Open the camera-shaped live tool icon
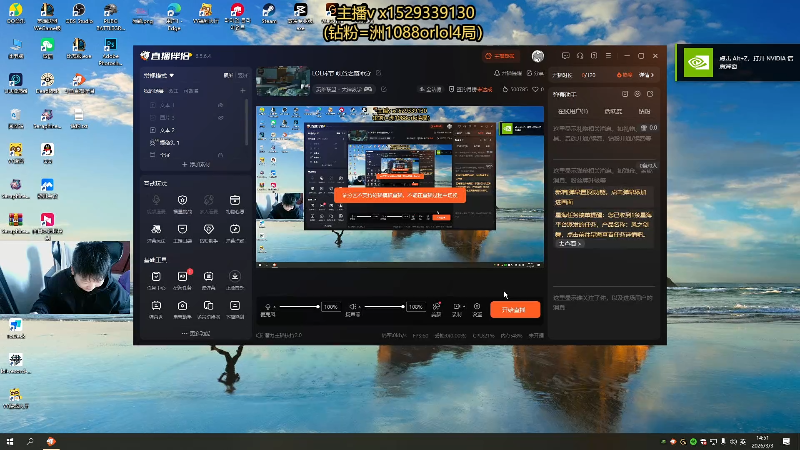The image size is (800, 450). pos(182,305)
